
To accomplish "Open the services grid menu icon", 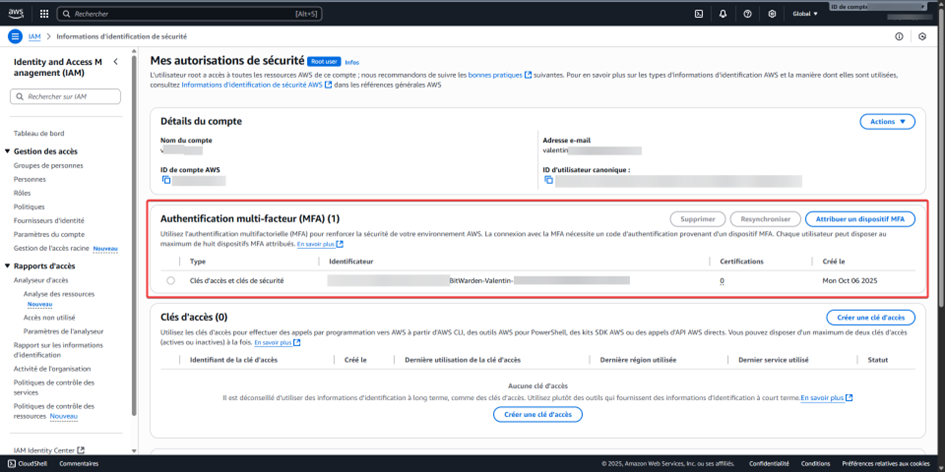I will 44,13.
